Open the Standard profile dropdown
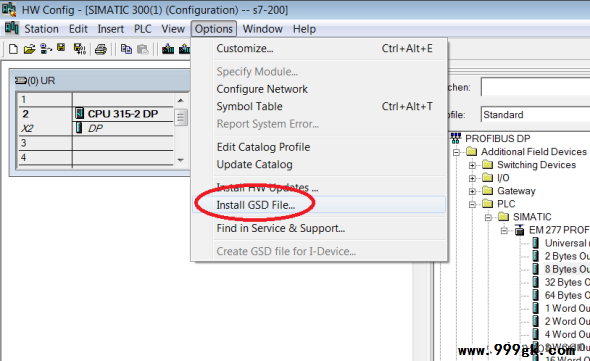The height and width of the screenshot is (361, 590). click(535, 114)
